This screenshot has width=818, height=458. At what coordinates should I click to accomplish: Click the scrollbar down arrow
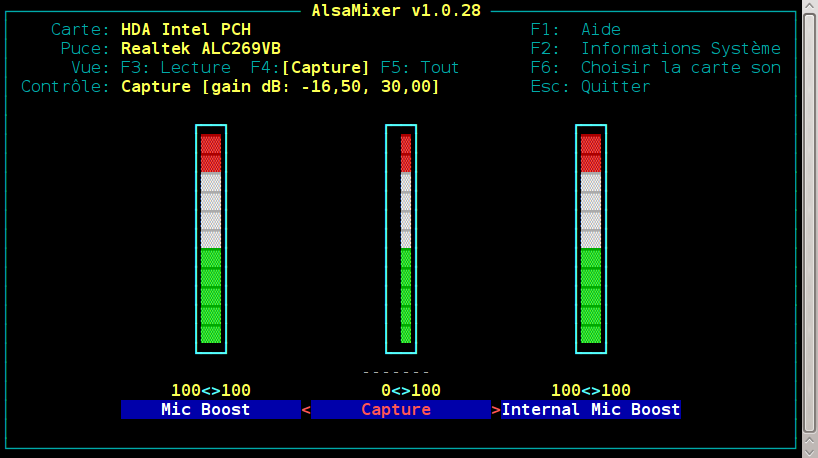click(809, 452)
